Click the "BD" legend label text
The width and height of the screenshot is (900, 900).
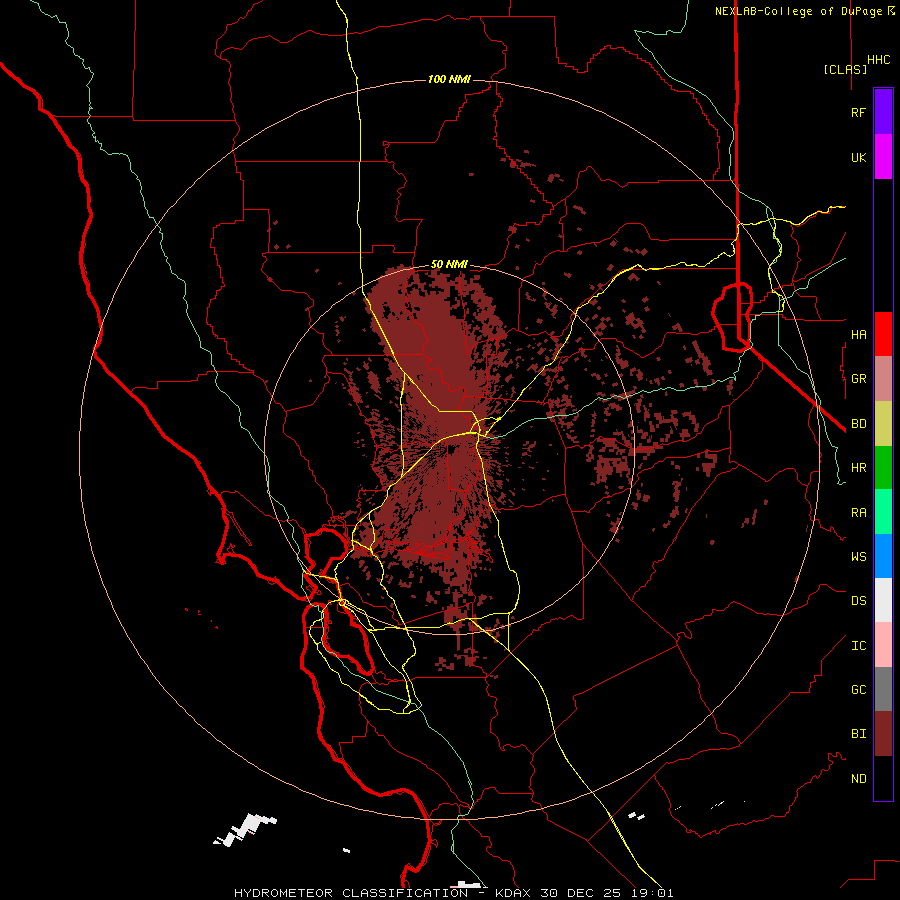858,424
